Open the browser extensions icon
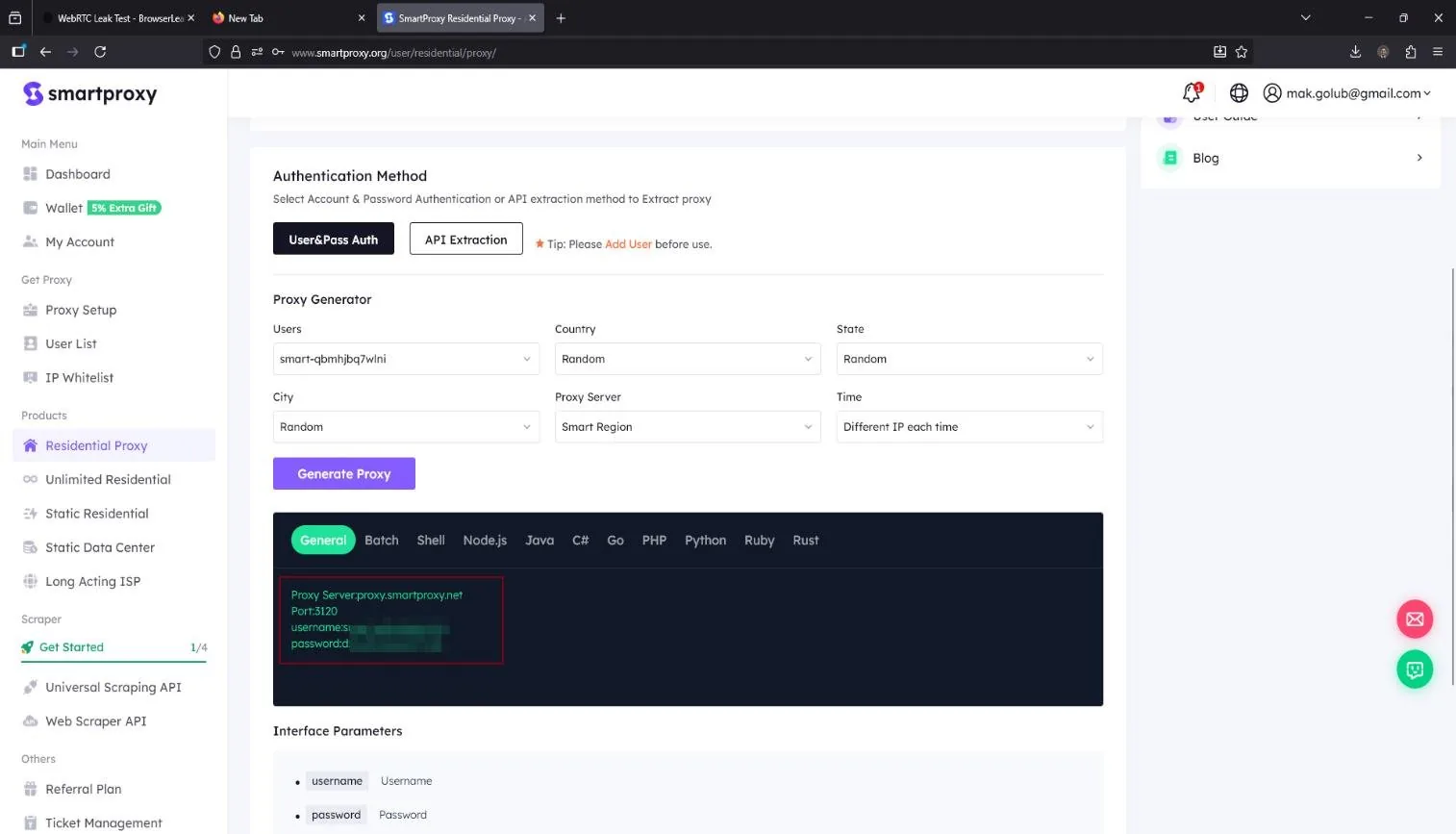Image resolution: width=1456 pixels, height=834 pixels. pos(1411,52)
